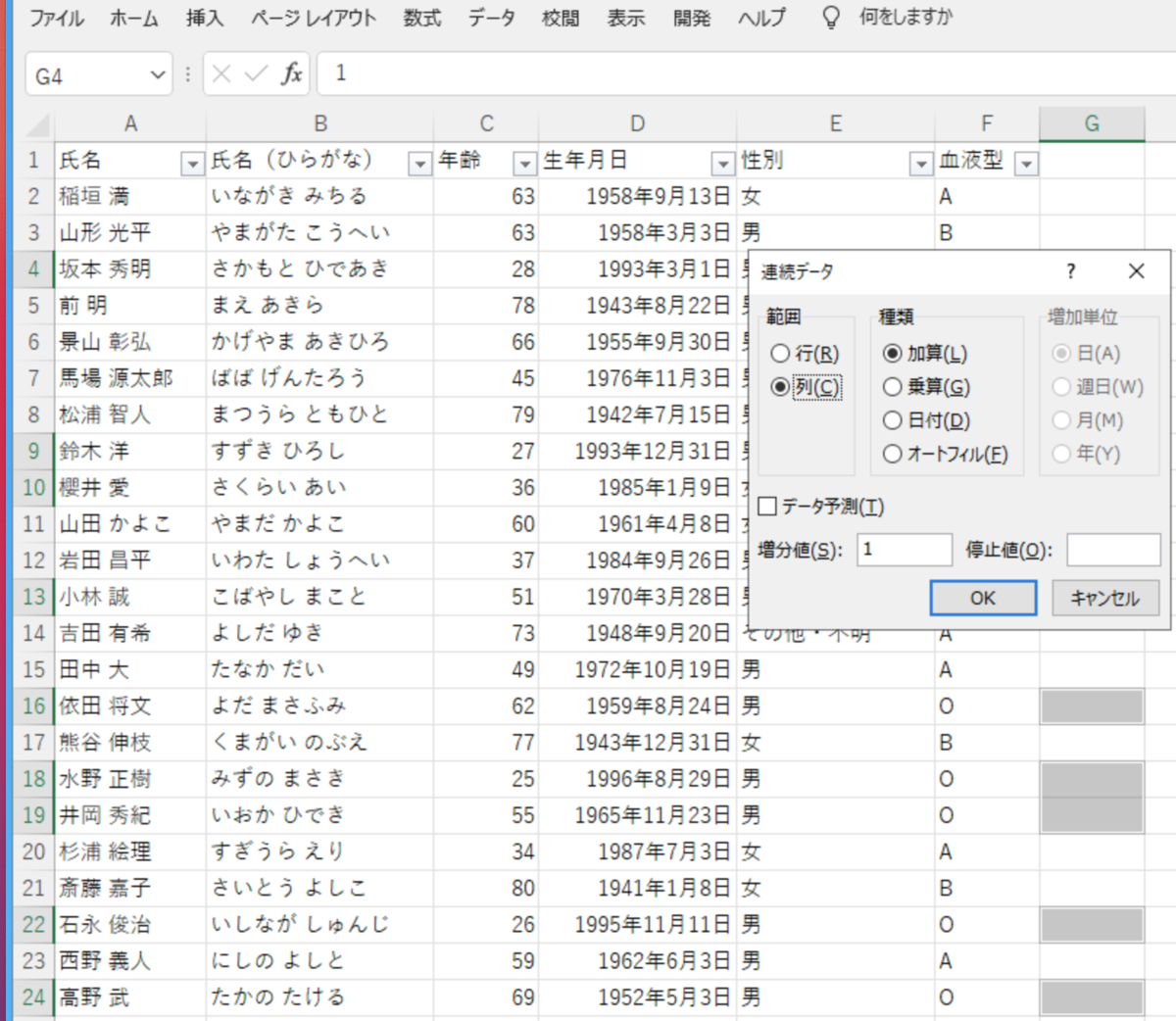
Task: Select row header 2
Action: 33,197
